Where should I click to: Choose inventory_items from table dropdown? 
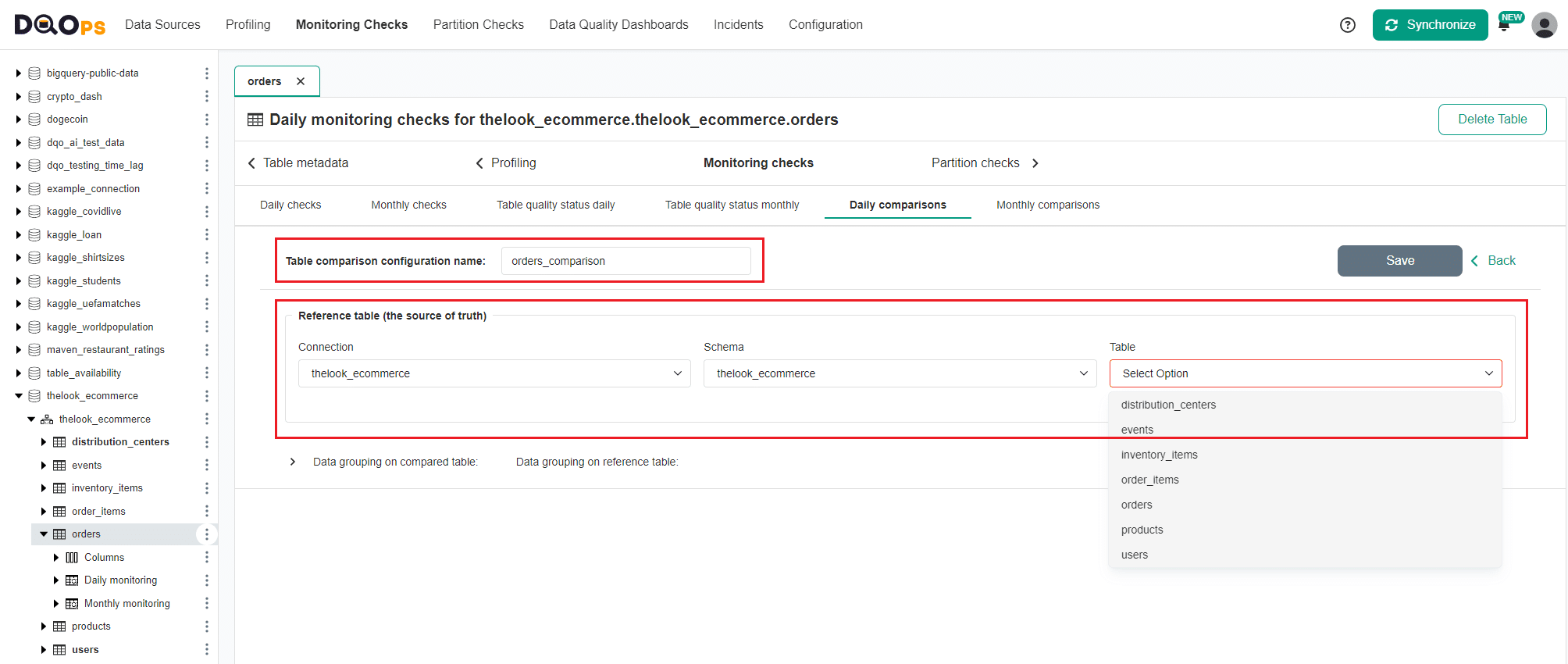1306,455
